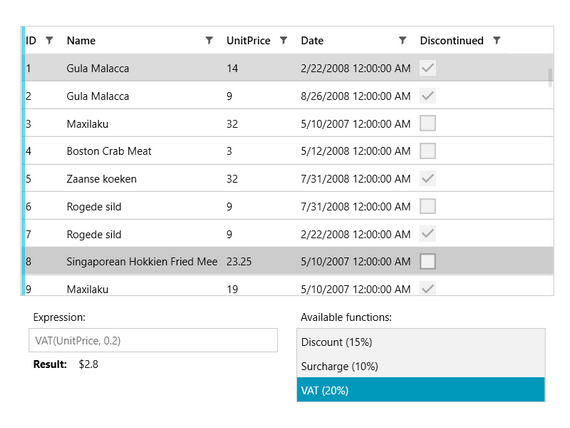Toggle Discontinued checkbox in row 9
This screenshot has width=570, height=428.
(428, 288)
